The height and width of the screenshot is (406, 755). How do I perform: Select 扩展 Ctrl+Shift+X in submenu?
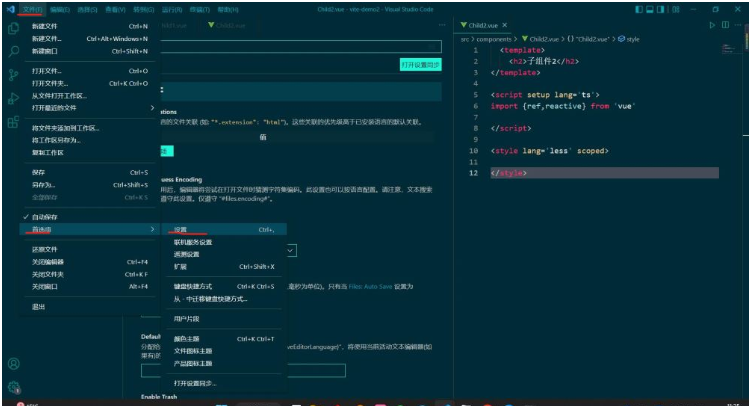(224, 266)
